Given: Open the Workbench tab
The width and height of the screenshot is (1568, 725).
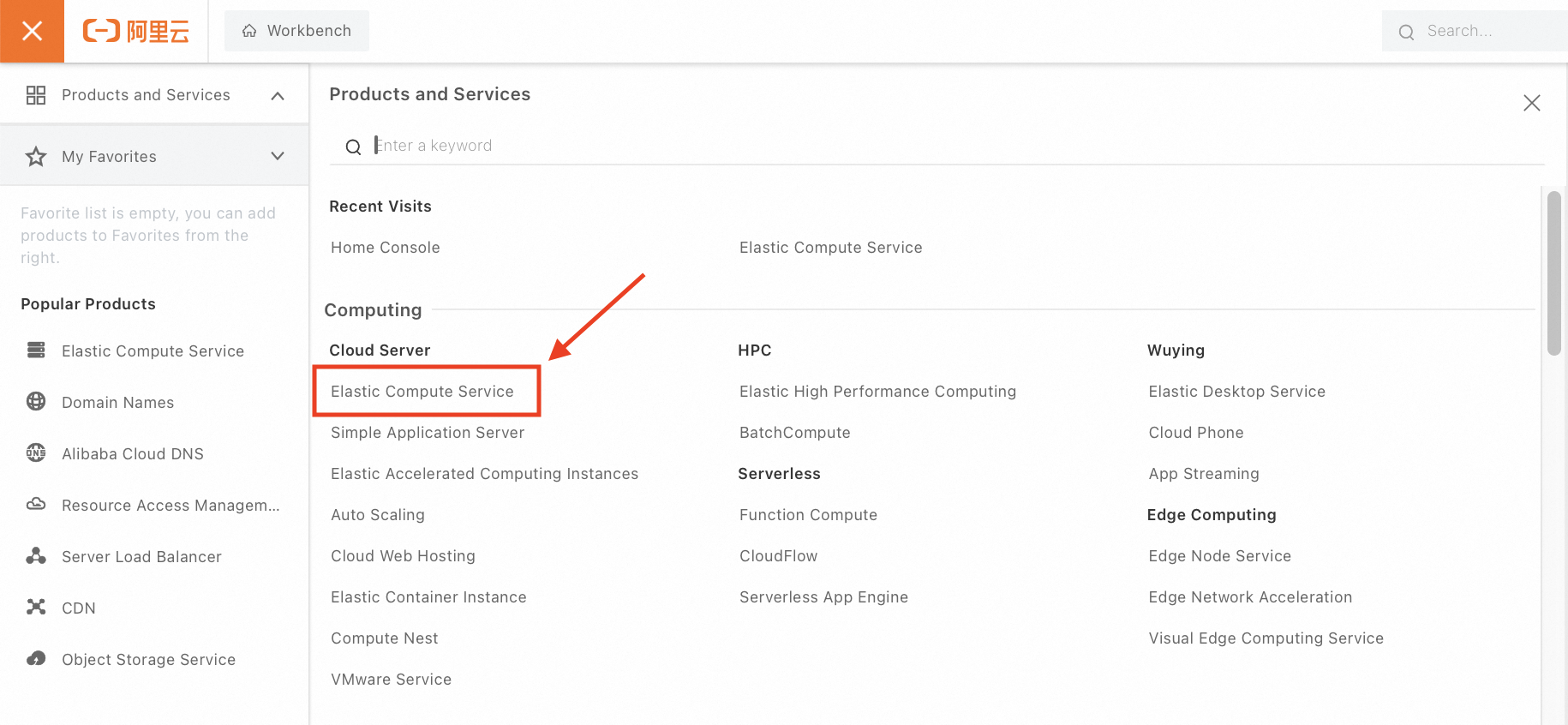Looking at the screenshot, I should (x=296, y=31).
